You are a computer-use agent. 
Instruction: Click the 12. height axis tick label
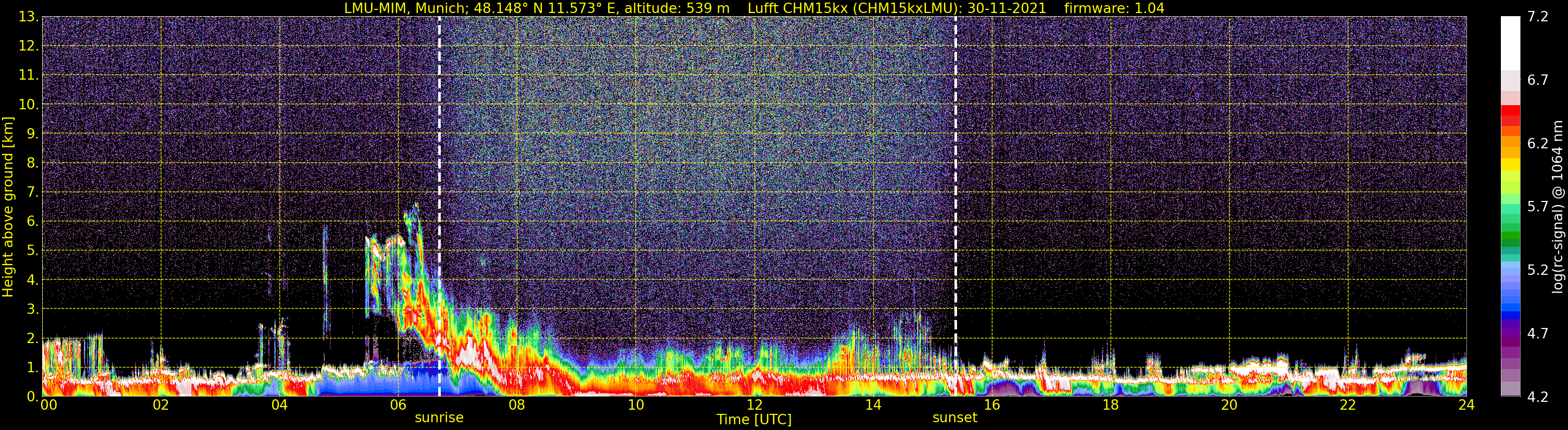29,46
